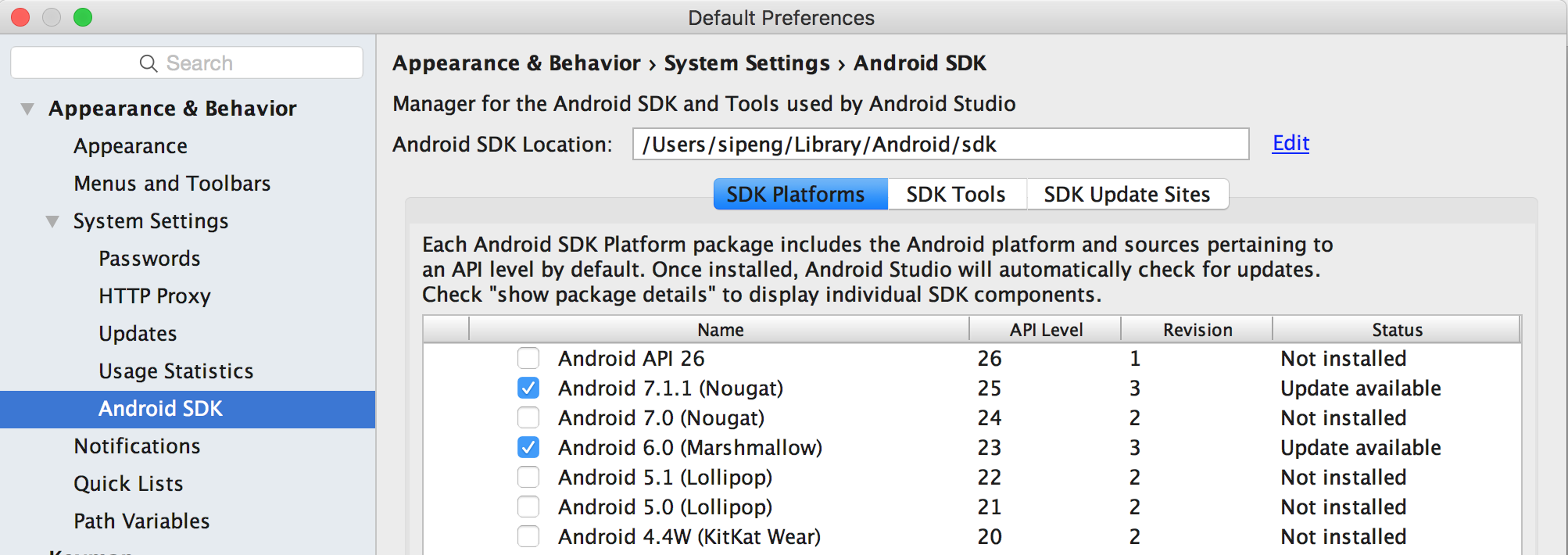Viewport: 1568px width, 555px height.
Task: Click the Update available status for Android 7.1.1
Action: point(1361,388)
